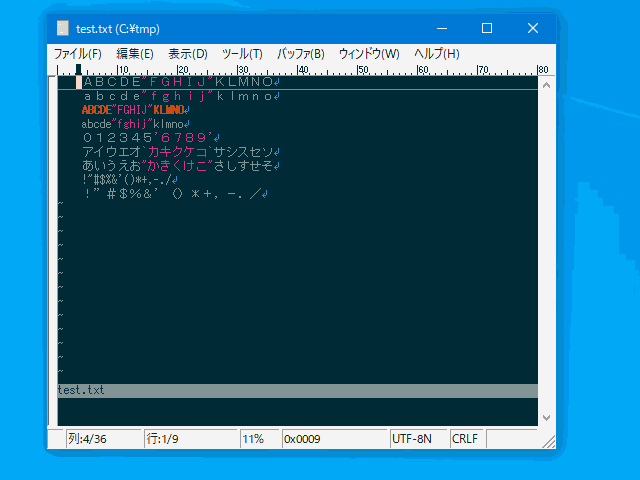Click scrollbar down arrow in editor
This screenshot has width=640, height=480.
pyautogui.click(x=547, y=418)
